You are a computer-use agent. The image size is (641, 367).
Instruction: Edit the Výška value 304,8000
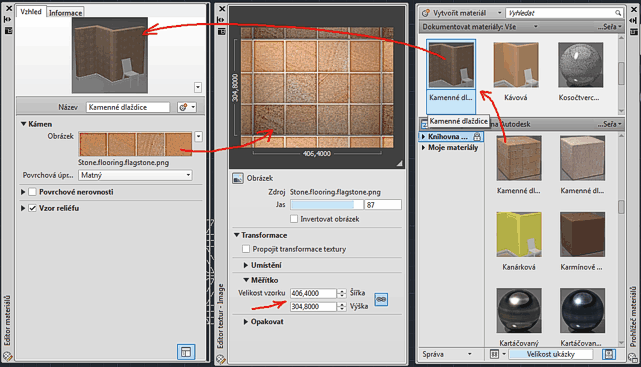tap(314, 306)
